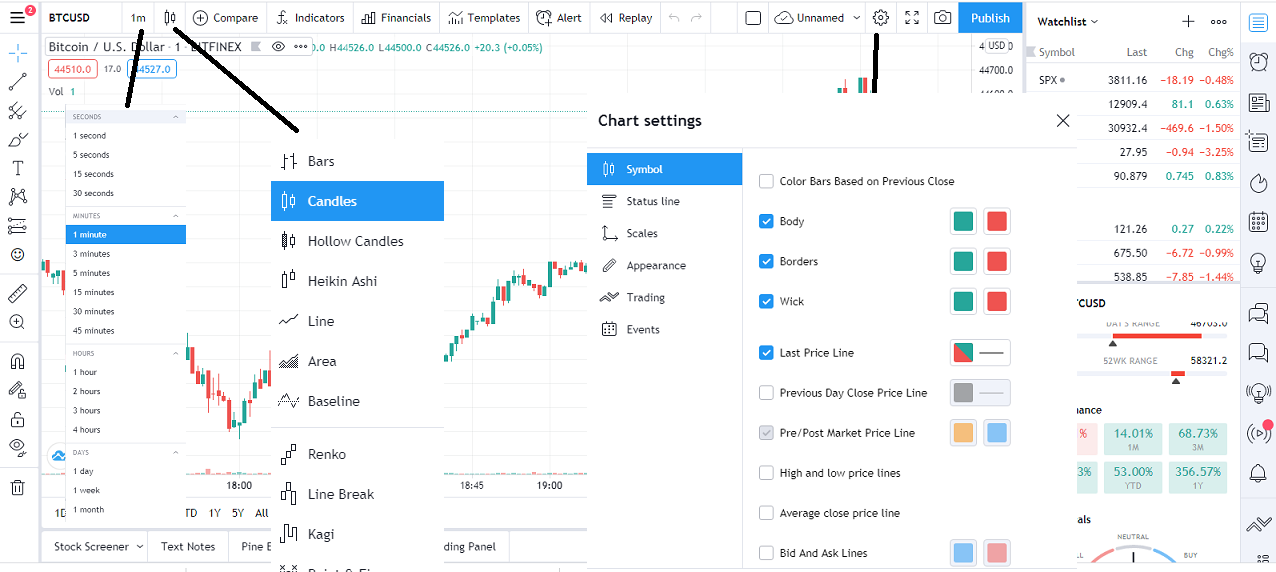Take a snapshot with the camera icon
This screenshot has width=1276, height=572.
942,18
